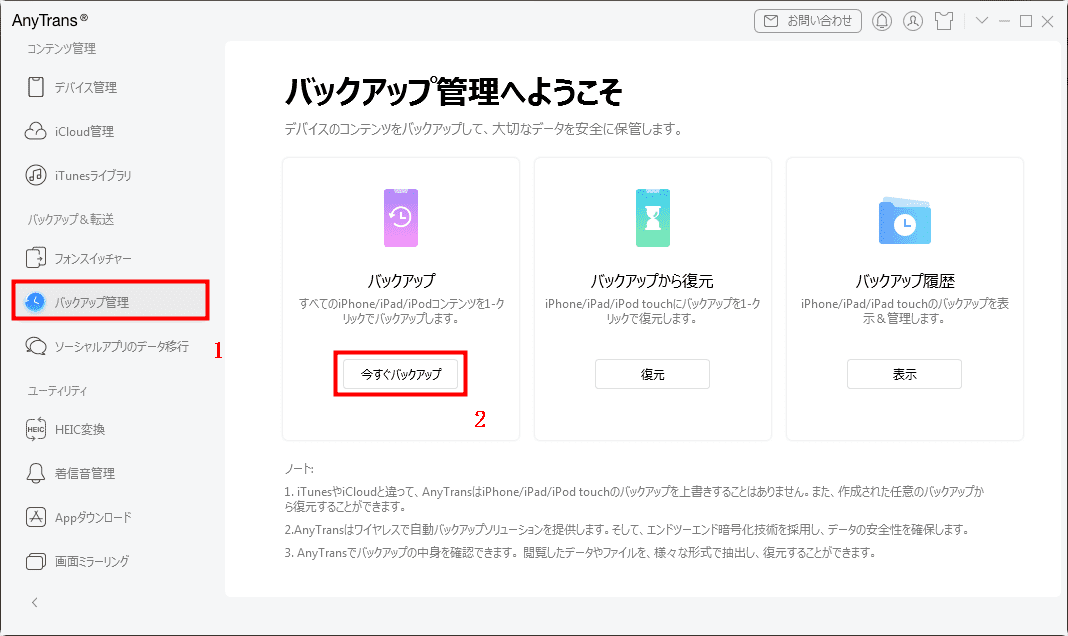This screenshot has height=636, width=1068.
Task: Click the 画面ミラーリング screen icon
Action: [x=35, y=561]
